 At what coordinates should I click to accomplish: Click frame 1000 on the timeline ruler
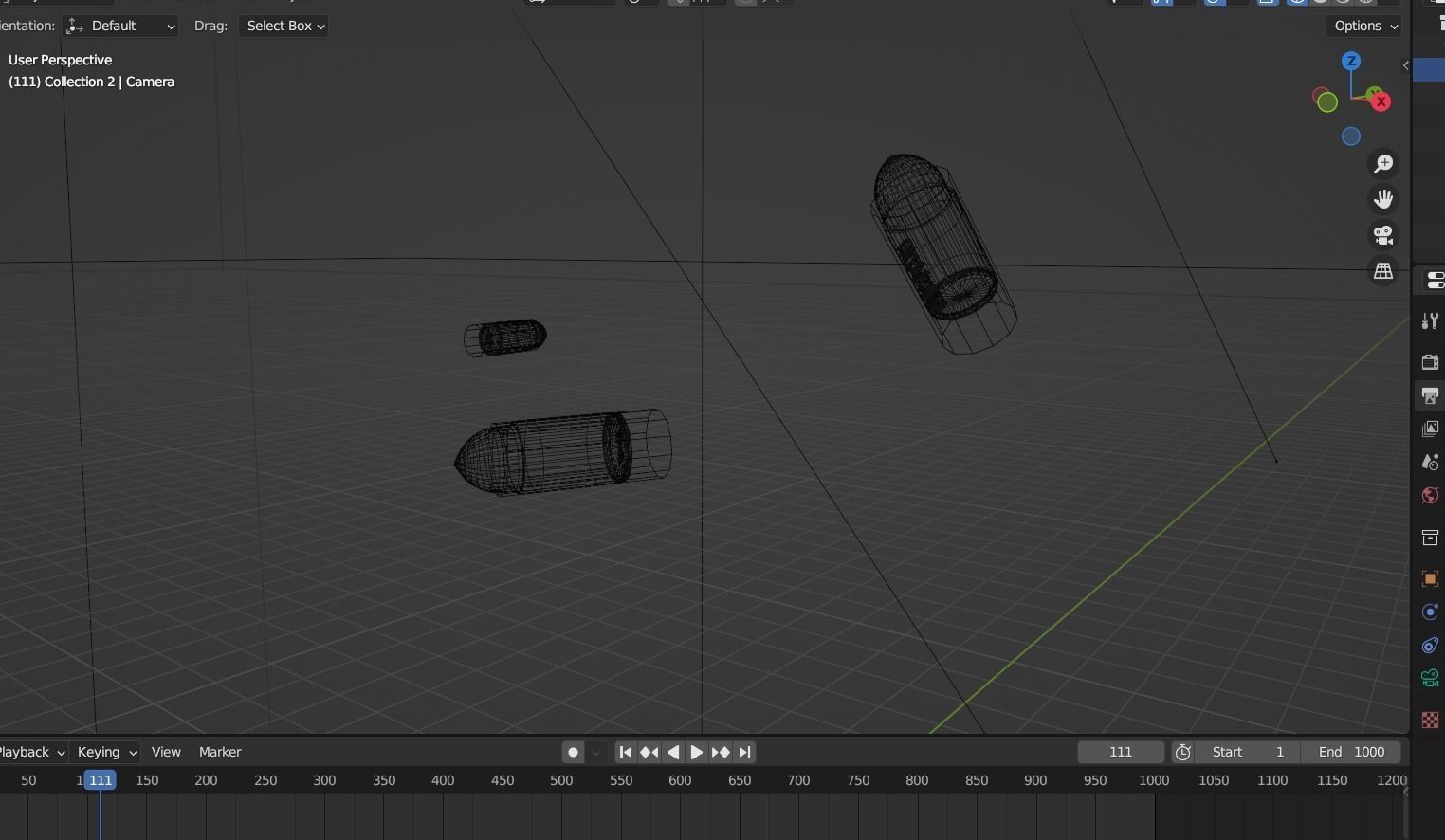pos(1154,780)
